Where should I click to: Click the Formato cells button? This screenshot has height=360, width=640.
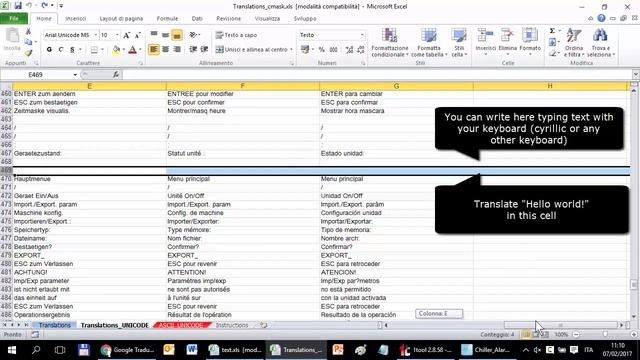coord(530,42)
